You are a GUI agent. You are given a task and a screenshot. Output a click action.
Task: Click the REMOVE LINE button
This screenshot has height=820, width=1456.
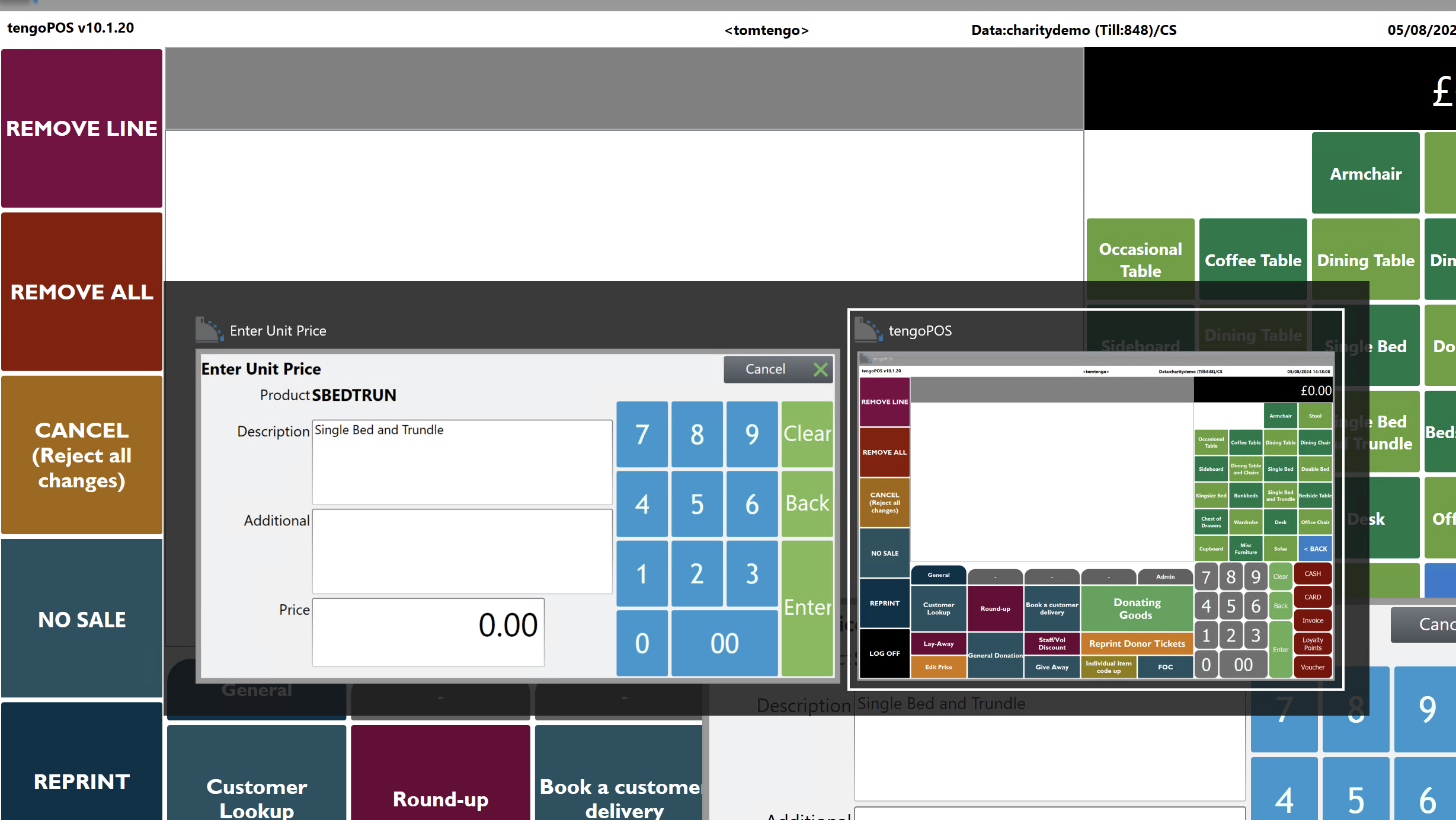tap(82, 128)
